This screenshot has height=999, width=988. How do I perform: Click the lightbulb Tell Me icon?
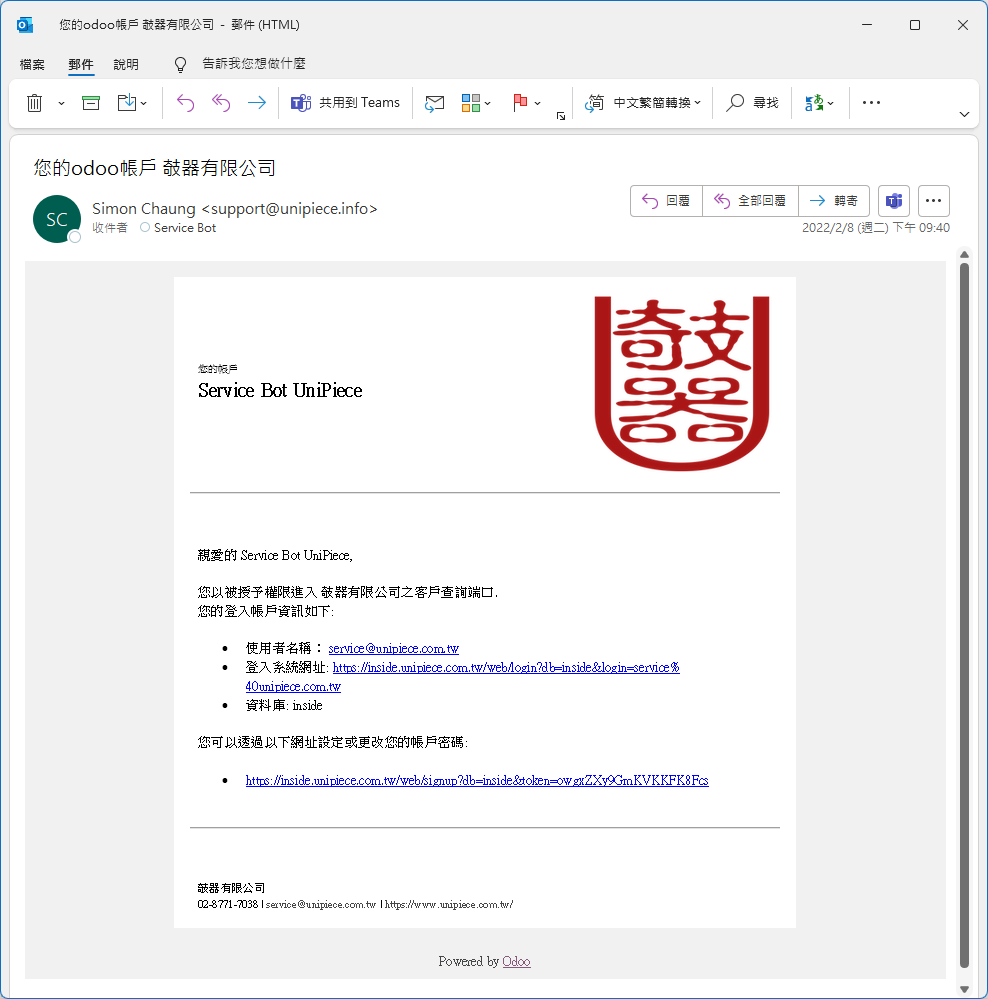pyautogui.click(x=181, y=64)
